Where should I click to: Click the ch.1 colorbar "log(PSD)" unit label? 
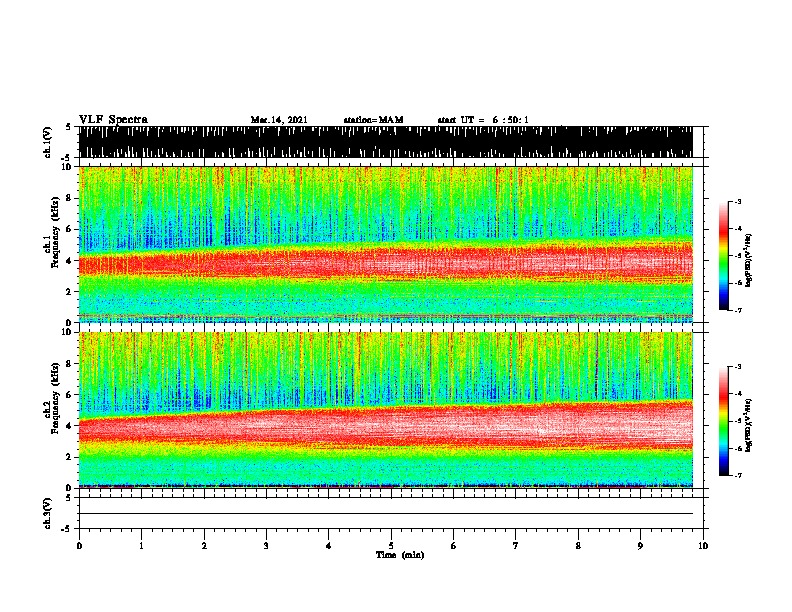point(748,260)
